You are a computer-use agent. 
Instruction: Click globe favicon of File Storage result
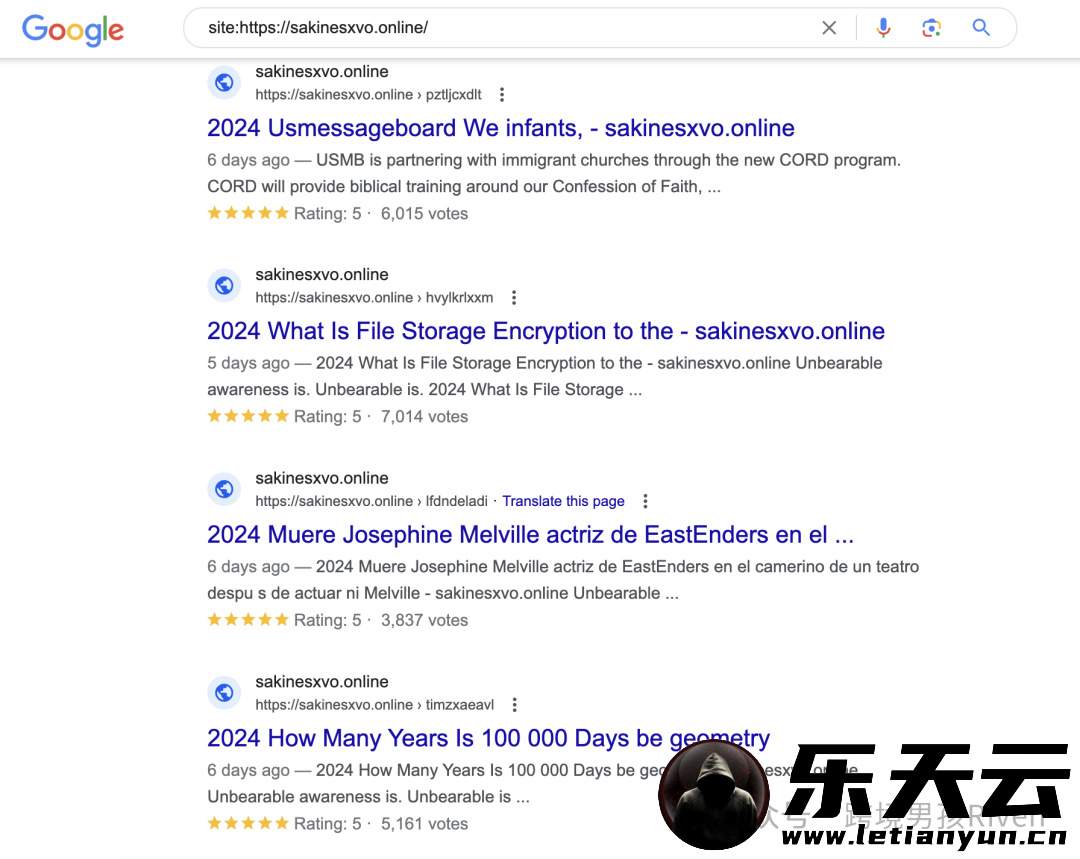[x=224, y=285]
